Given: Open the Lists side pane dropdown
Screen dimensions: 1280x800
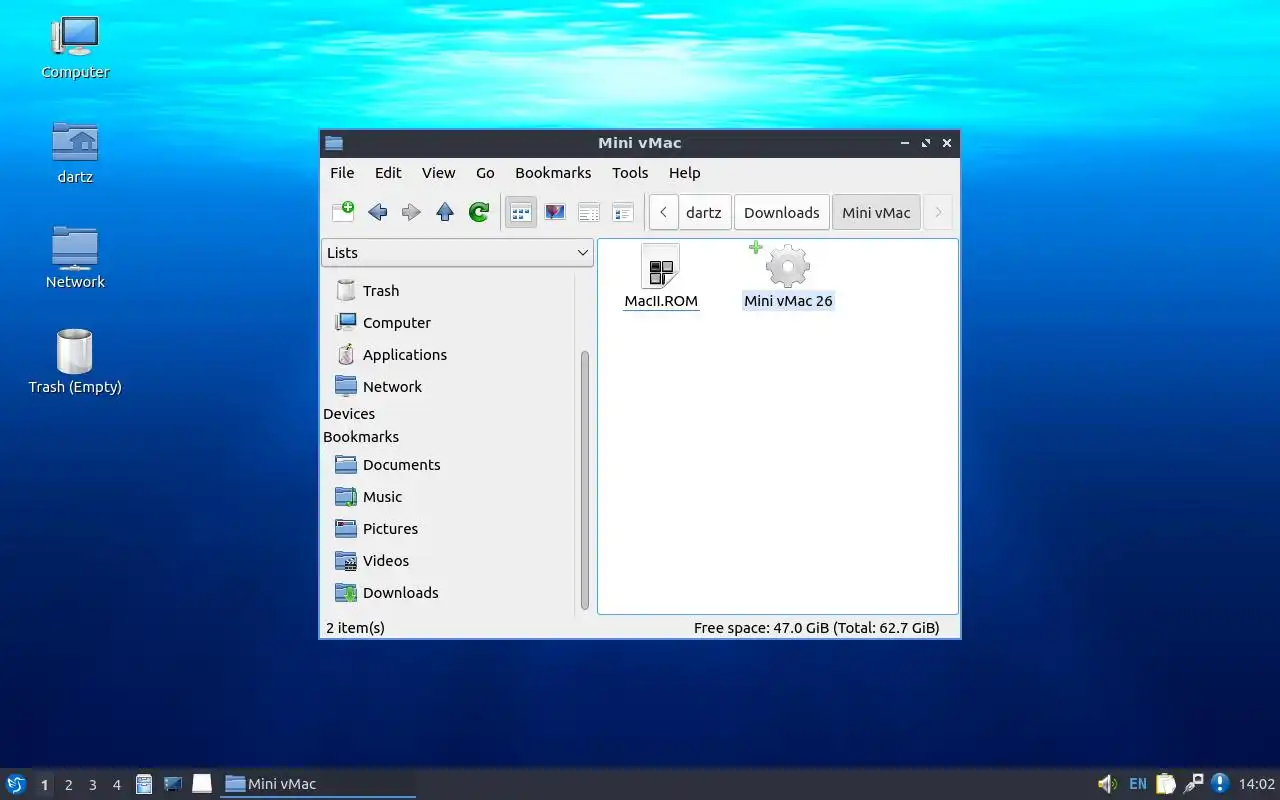Looking at the screenshot, I should [457, 253].
